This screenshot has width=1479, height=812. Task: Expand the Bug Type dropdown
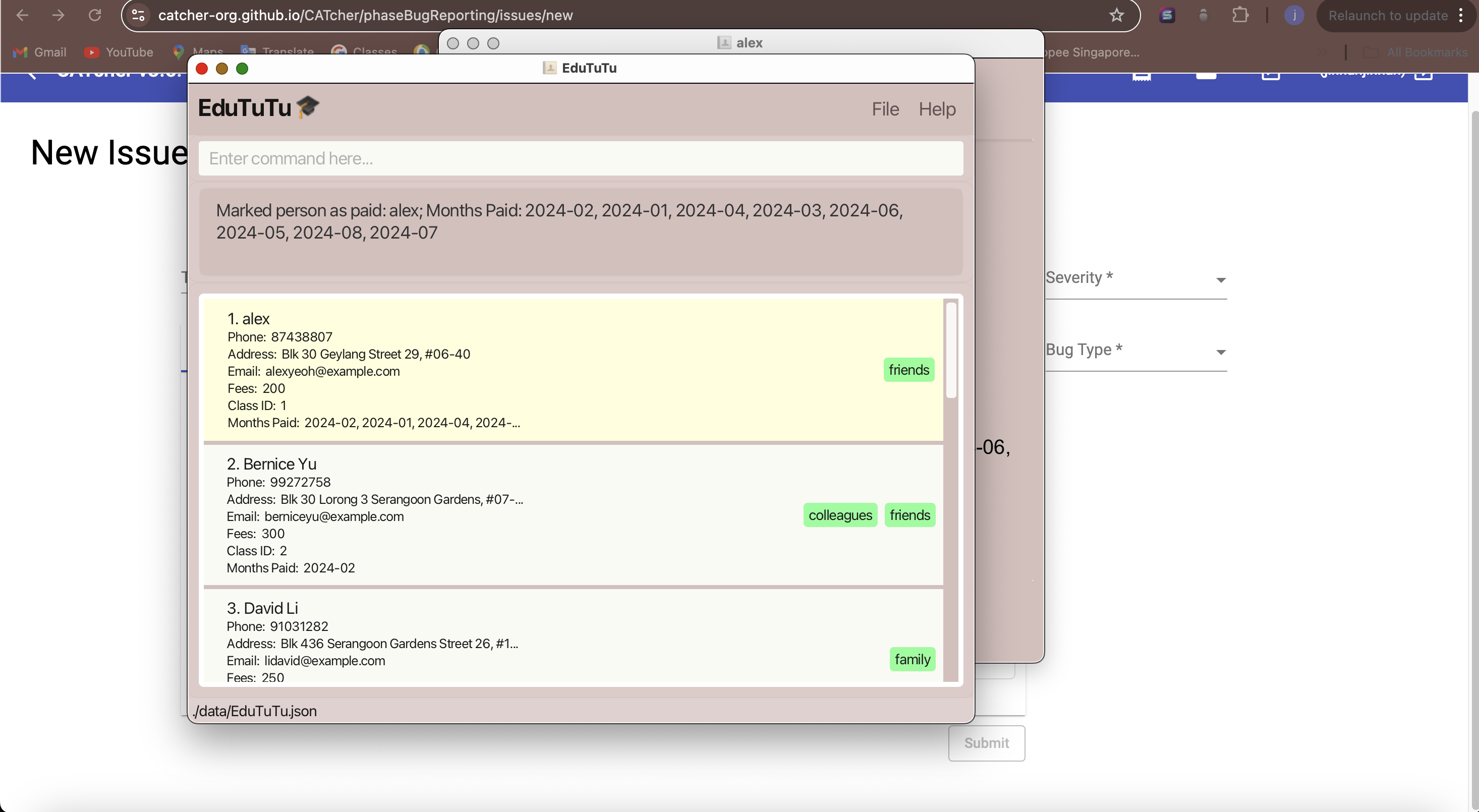pos(1135,351)
